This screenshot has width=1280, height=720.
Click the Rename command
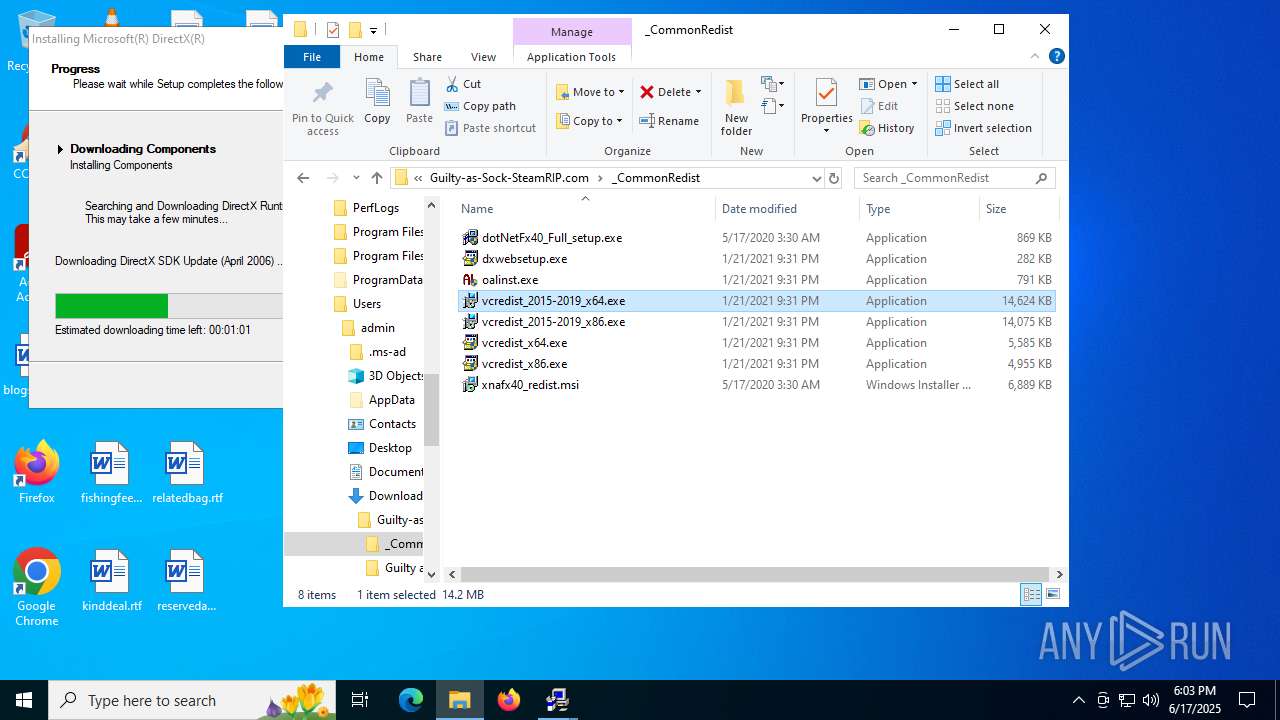pos(670,121)
